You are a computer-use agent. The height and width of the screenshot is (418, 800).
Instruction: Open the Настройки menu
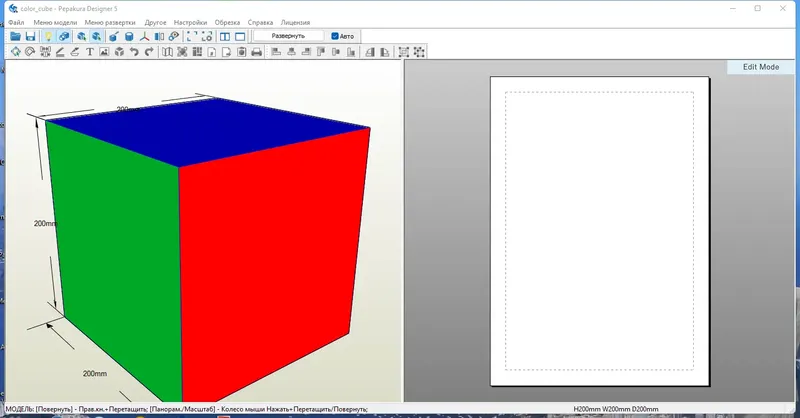190,22
